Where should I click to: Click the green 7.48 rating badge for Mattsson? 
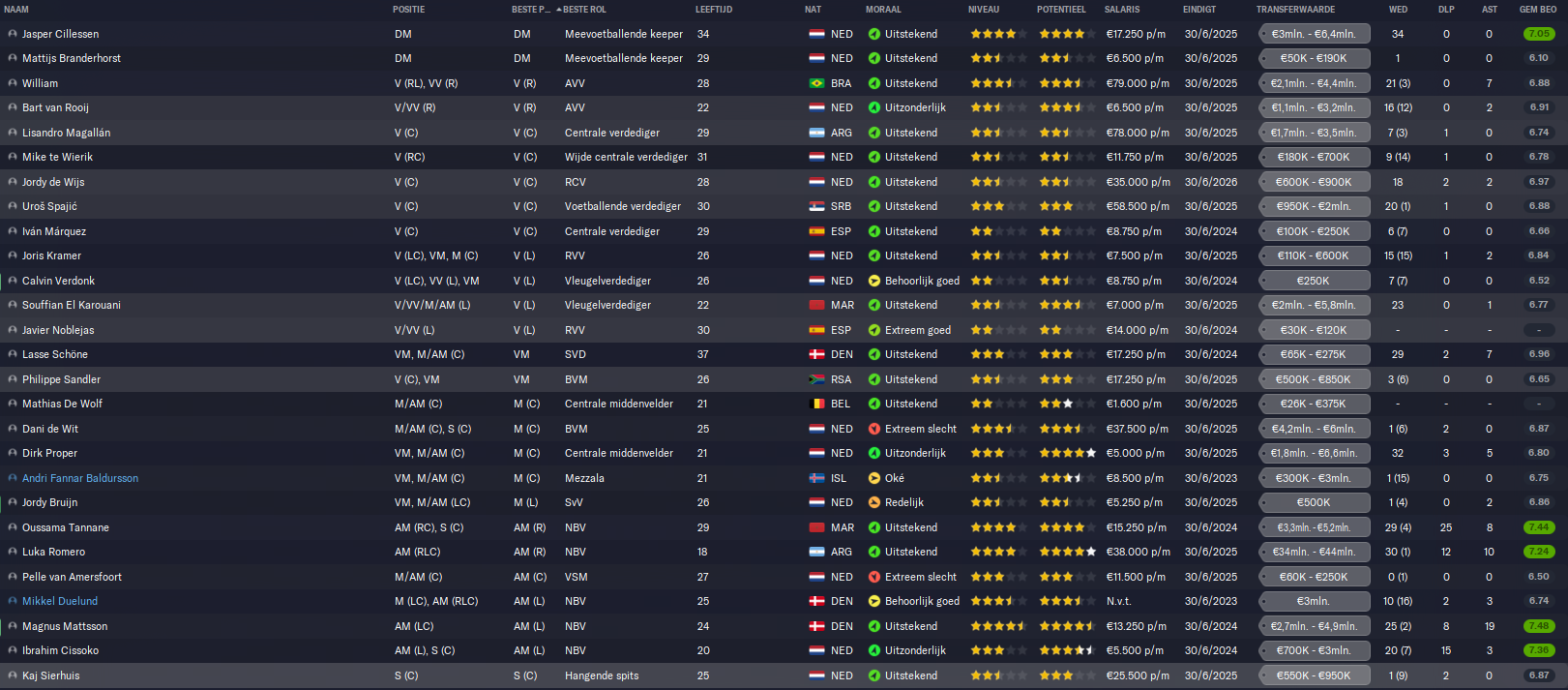pos(1539,626)
